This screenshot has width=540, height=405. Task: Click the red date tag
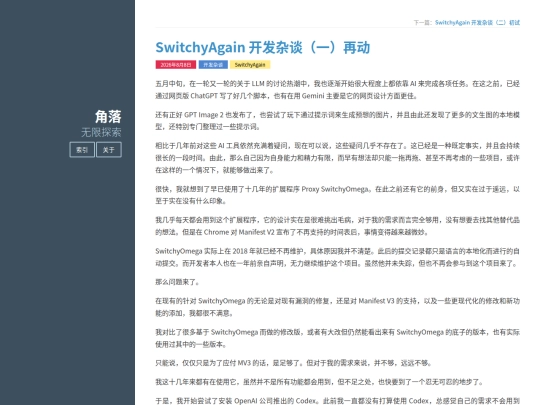(176, 65)
